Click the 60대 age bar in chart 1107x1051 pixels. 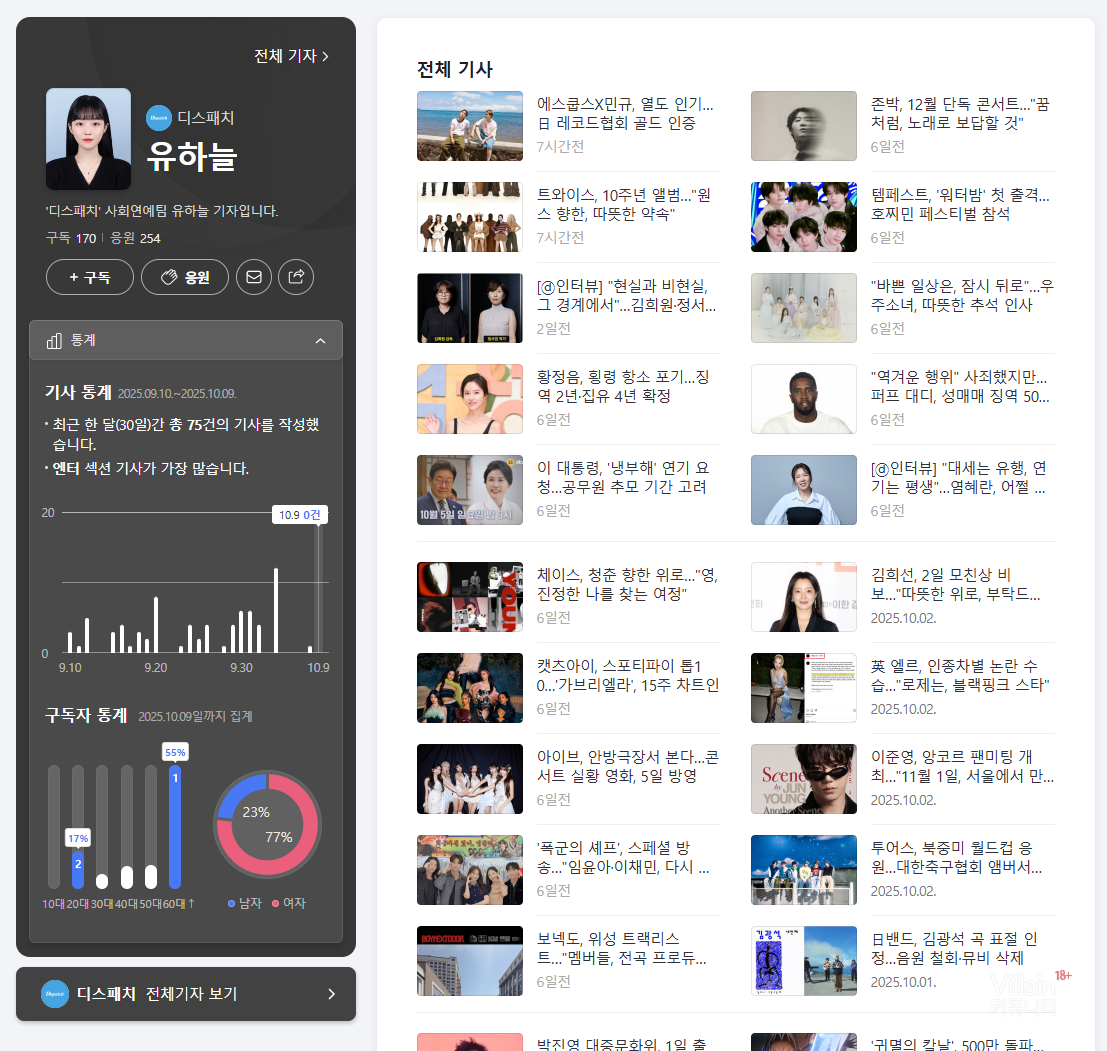point(175,827)
